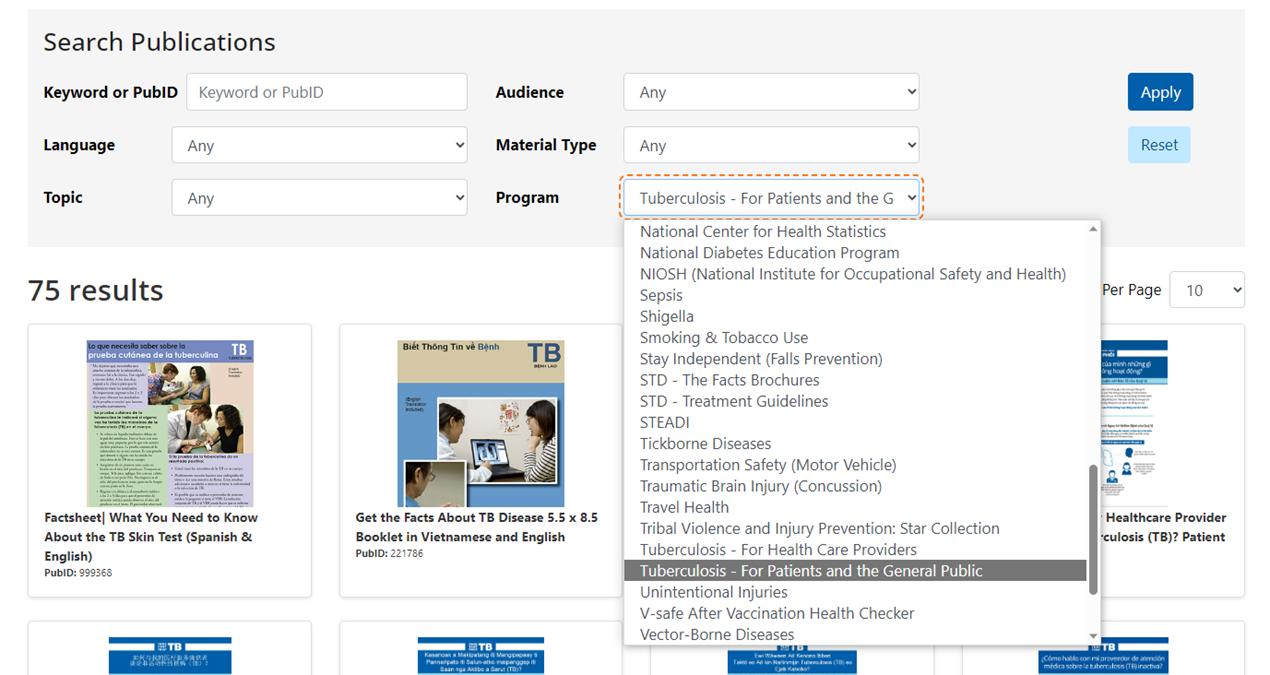This screenshot has height=675, width=1270.
Task: Select STD - Treatment Guidelines option
Action: coord(855,401)
